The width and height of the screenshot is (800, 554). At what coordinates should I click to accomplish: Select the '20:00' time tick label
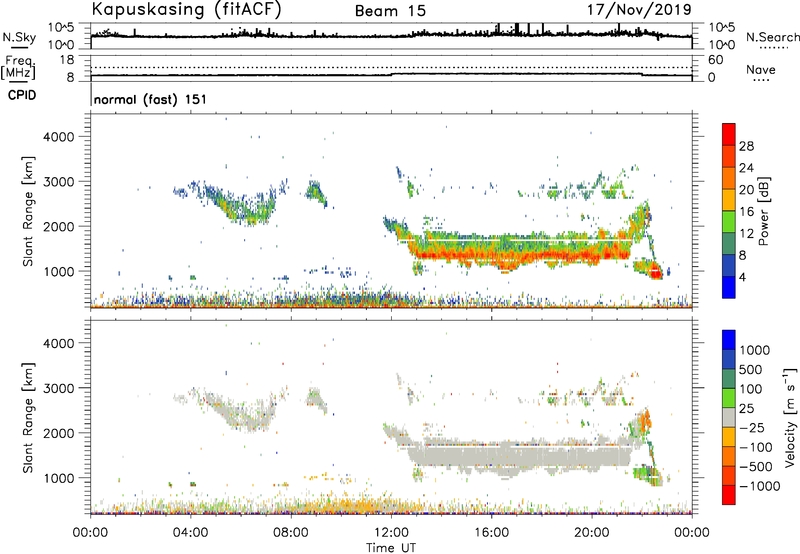[x=591, y=533]
